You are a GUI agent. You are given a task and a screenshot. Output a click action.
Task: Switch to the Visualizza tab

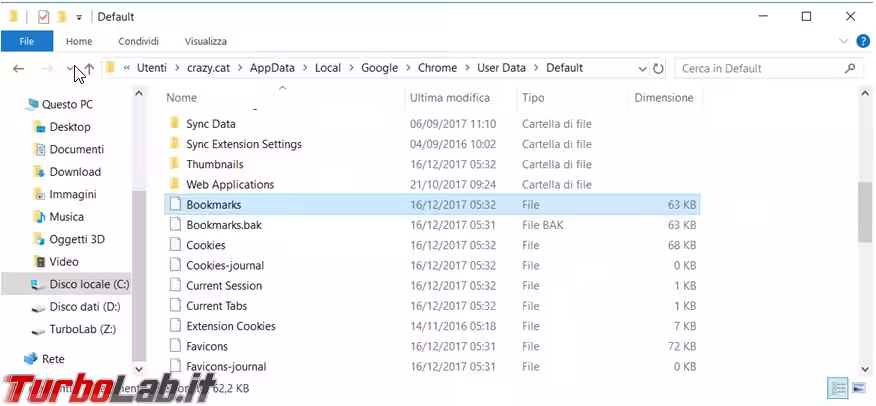pyautogui.click(x=205, y=41)
